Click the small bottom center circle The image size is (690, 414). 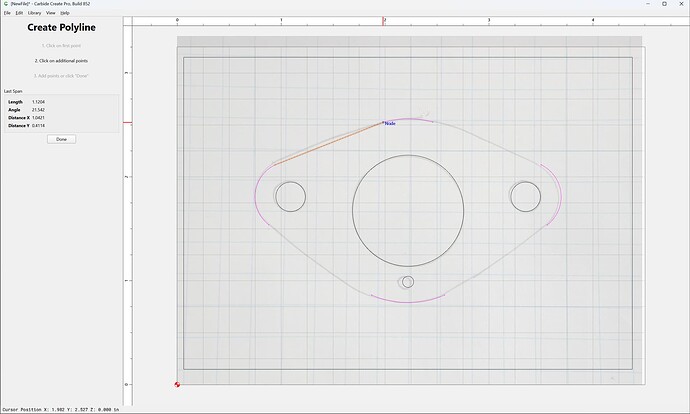click(x=408, y=282)
